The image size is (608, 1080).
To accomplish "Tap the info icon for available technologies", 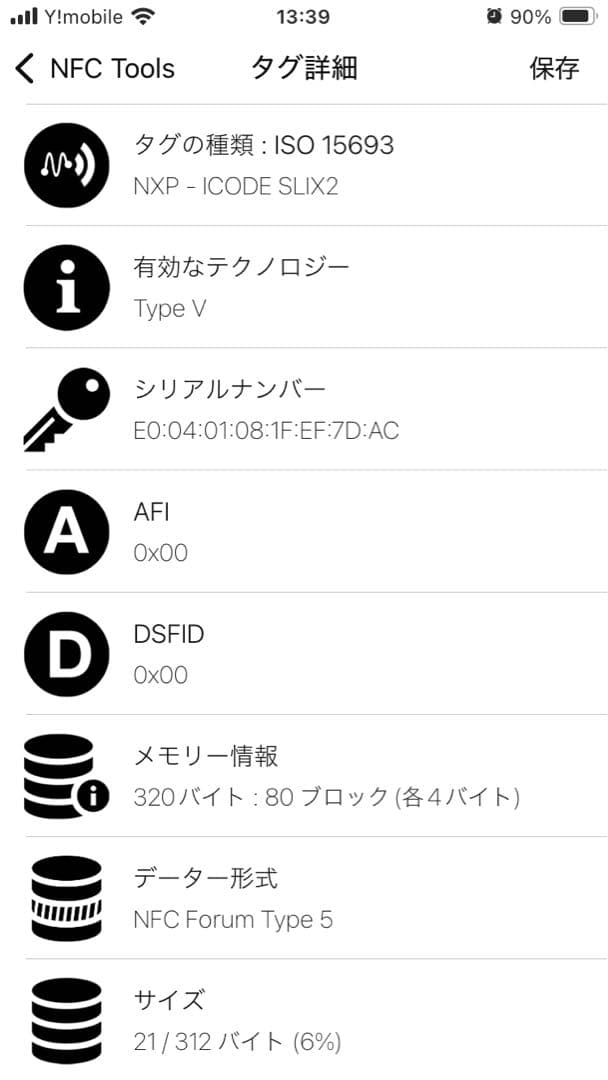I will pyautogui.click(x=66, y=286).
